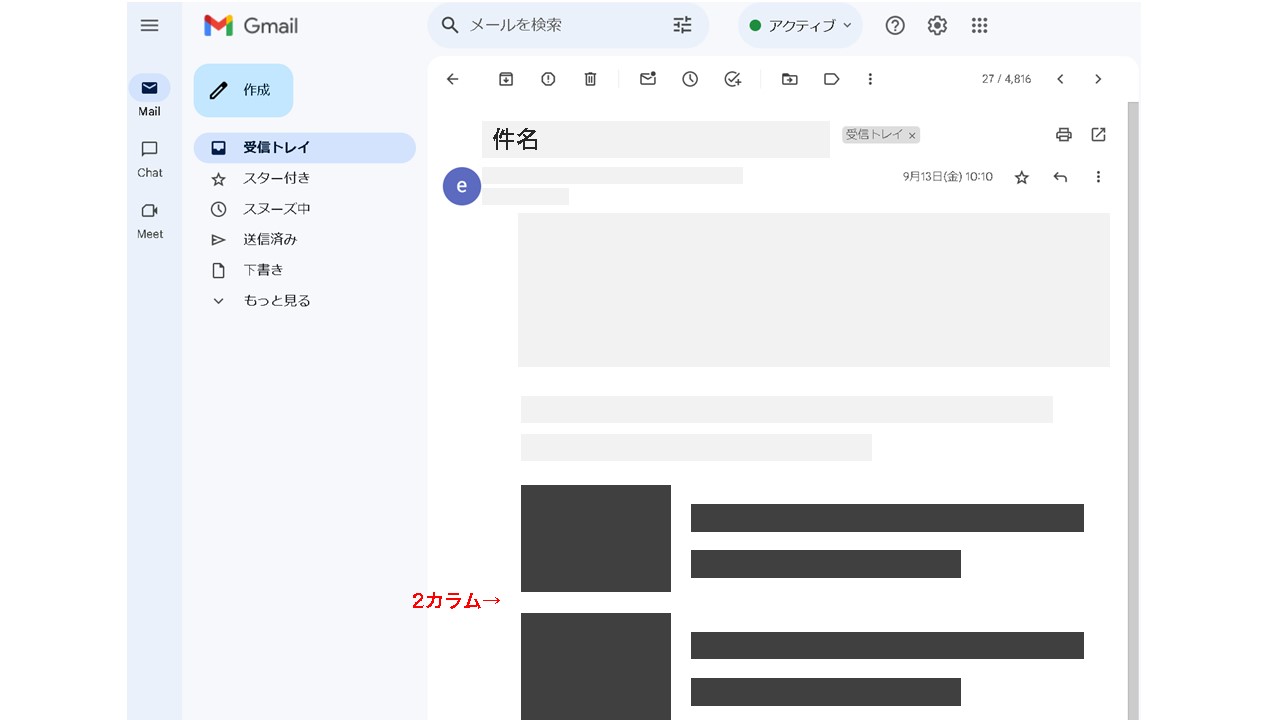Print the email message
The width and height of the screenshot is (1280, 720).
pos(1064,135)
